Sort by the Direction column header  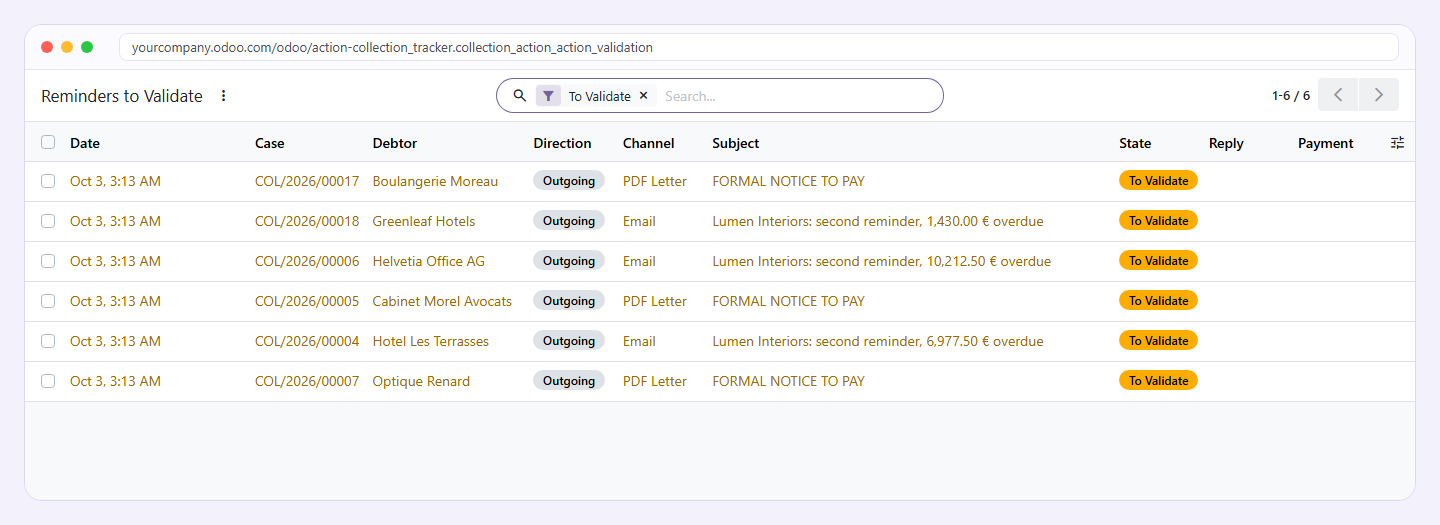(563, 143)
